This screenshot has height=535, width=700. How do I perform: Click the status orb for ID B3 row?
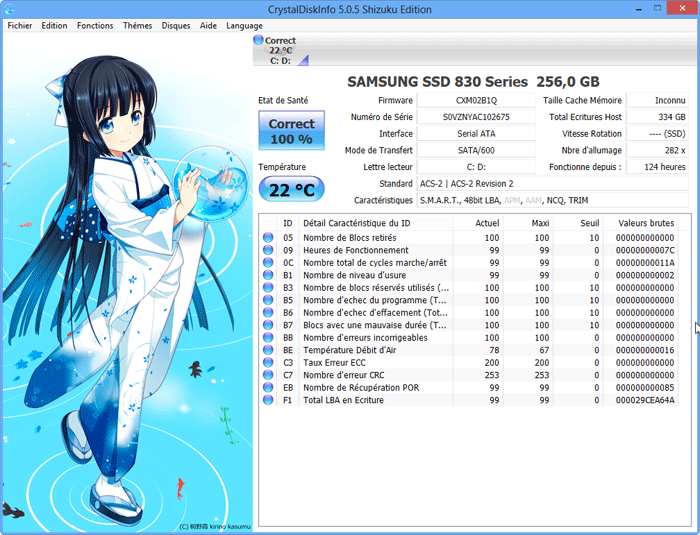tap(268, 287)
